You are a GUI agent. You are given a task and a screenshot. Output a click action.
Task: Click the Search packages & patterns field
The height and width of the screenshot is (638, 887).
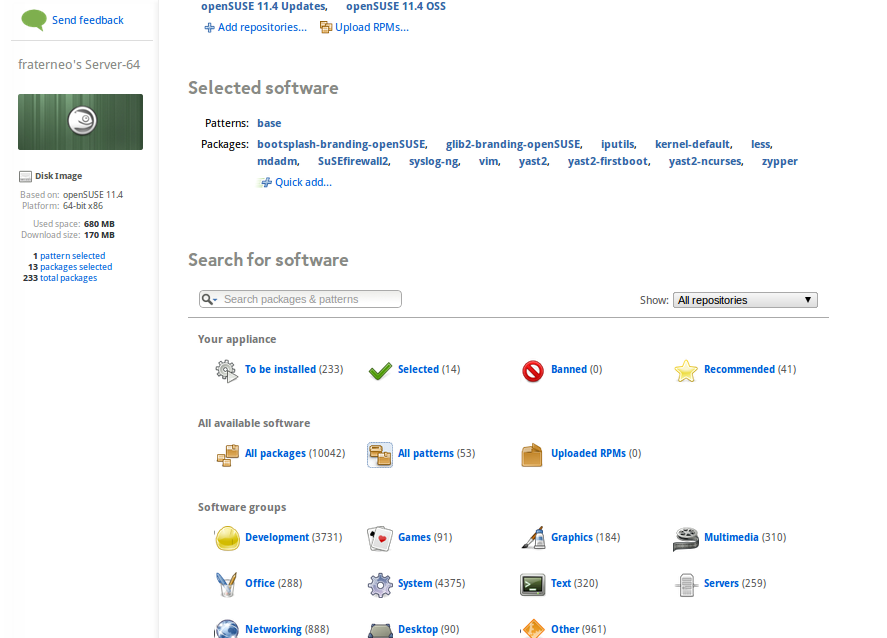pos(300,299)
